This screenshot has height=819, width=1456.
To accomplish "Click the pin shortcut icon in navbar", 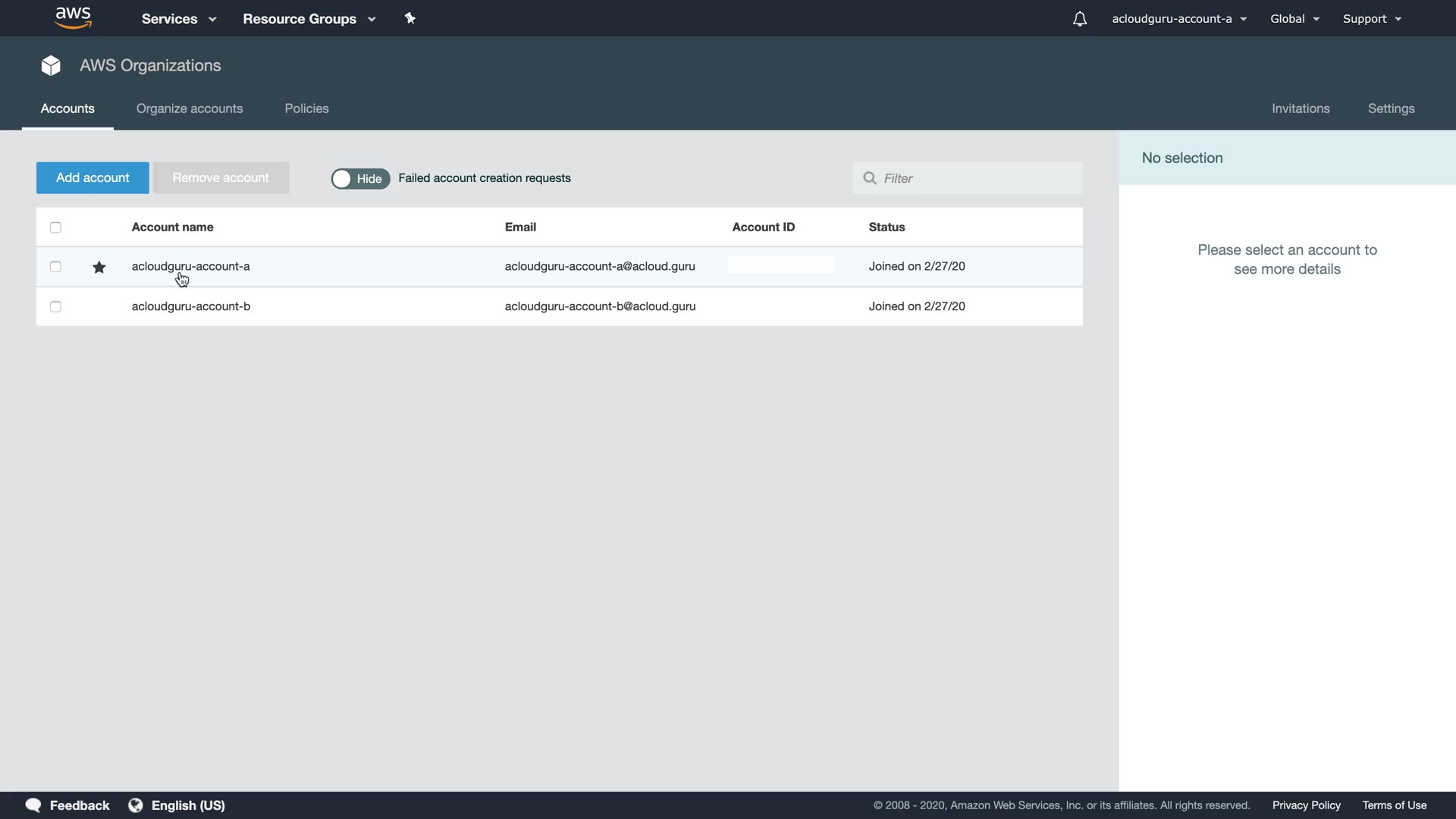I will tap(410, 18).
